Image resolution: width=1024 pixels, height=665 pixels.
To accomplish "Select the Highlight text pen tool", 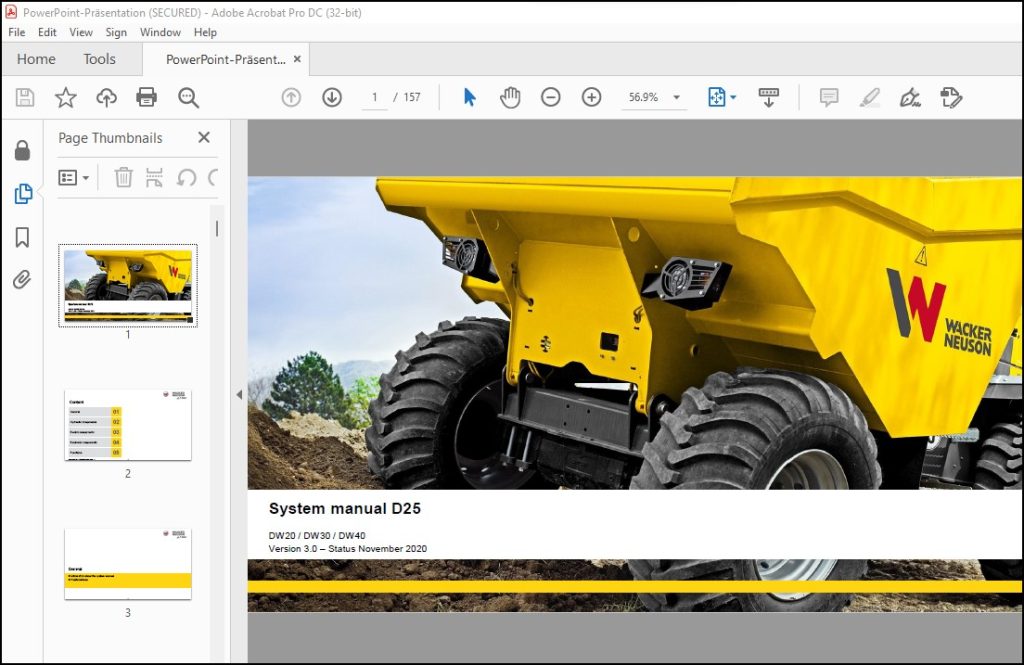I will 869,97.
